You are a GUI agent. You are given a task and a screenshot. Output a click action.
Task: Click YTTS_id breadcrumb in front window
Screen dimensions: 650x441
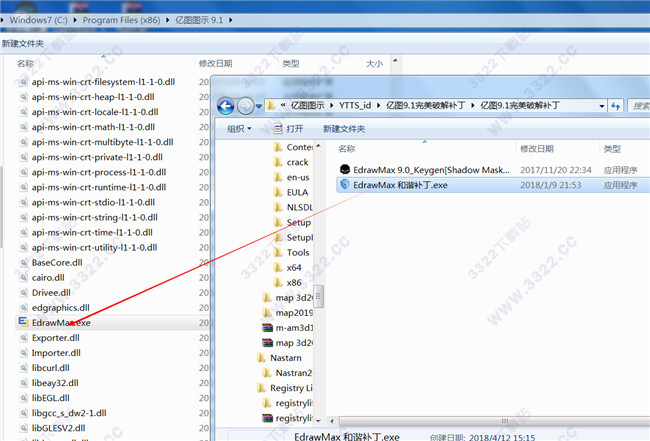[355, 105]
